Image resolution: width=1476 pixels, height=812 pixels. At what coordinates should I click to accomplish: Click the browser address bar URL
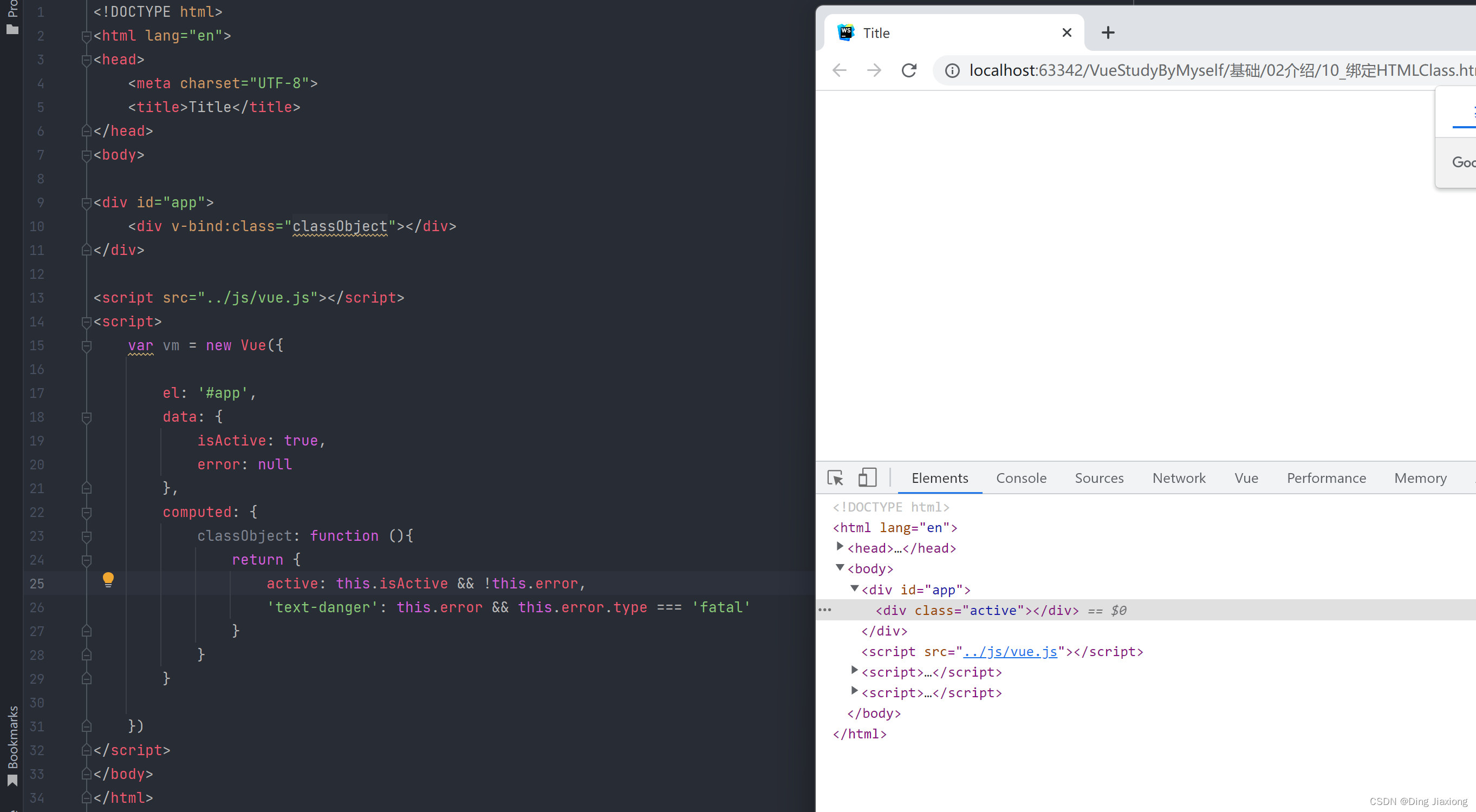[1222, 70]
